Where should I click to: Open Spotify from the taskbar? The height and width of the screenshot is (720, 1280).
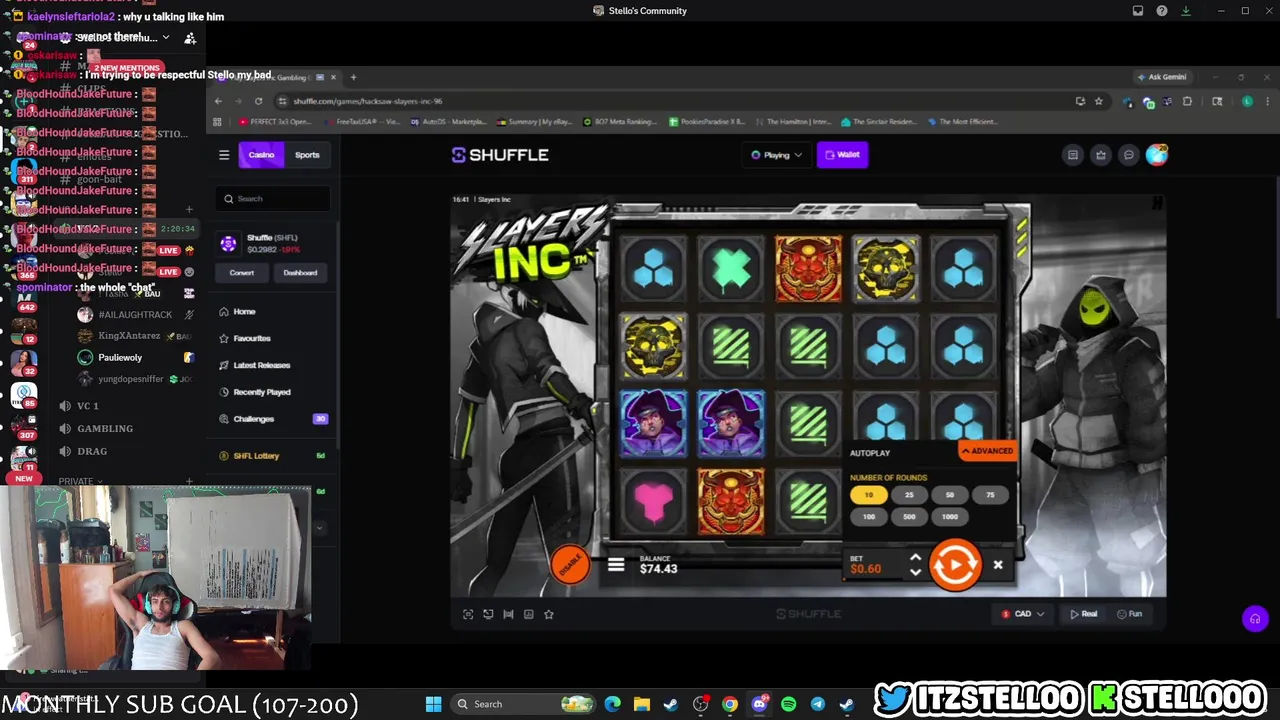788,704
